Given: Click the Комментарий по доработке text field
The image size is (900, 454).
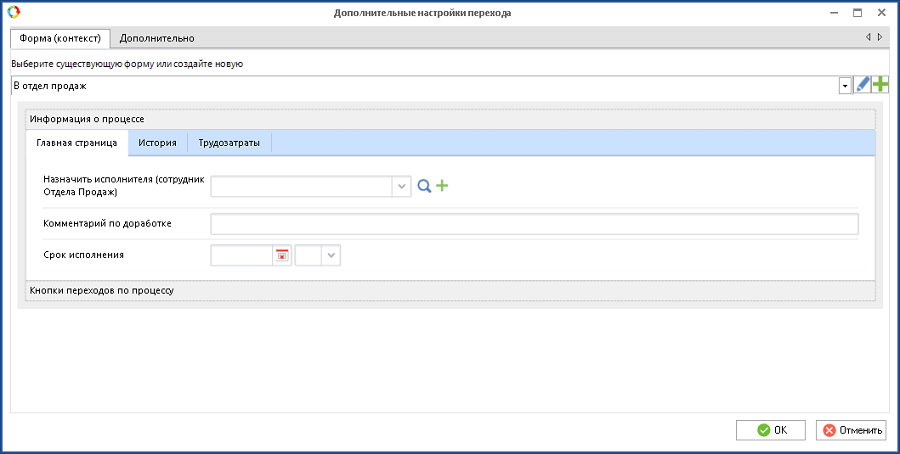Looking at the screenshot, I should [x=534, y=223].
